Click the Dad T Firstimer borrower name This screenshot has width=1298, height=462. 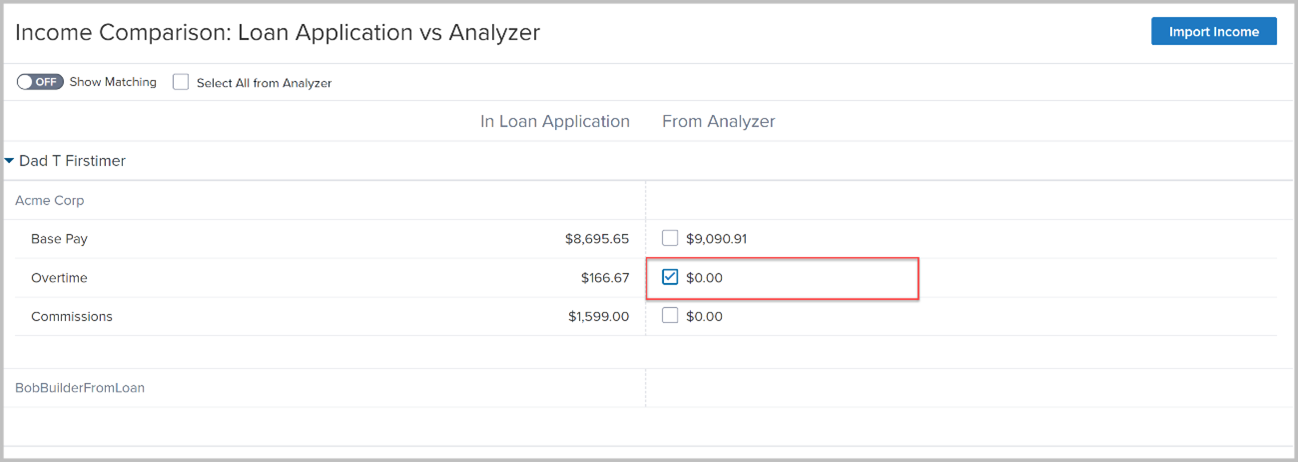(72, 160)
